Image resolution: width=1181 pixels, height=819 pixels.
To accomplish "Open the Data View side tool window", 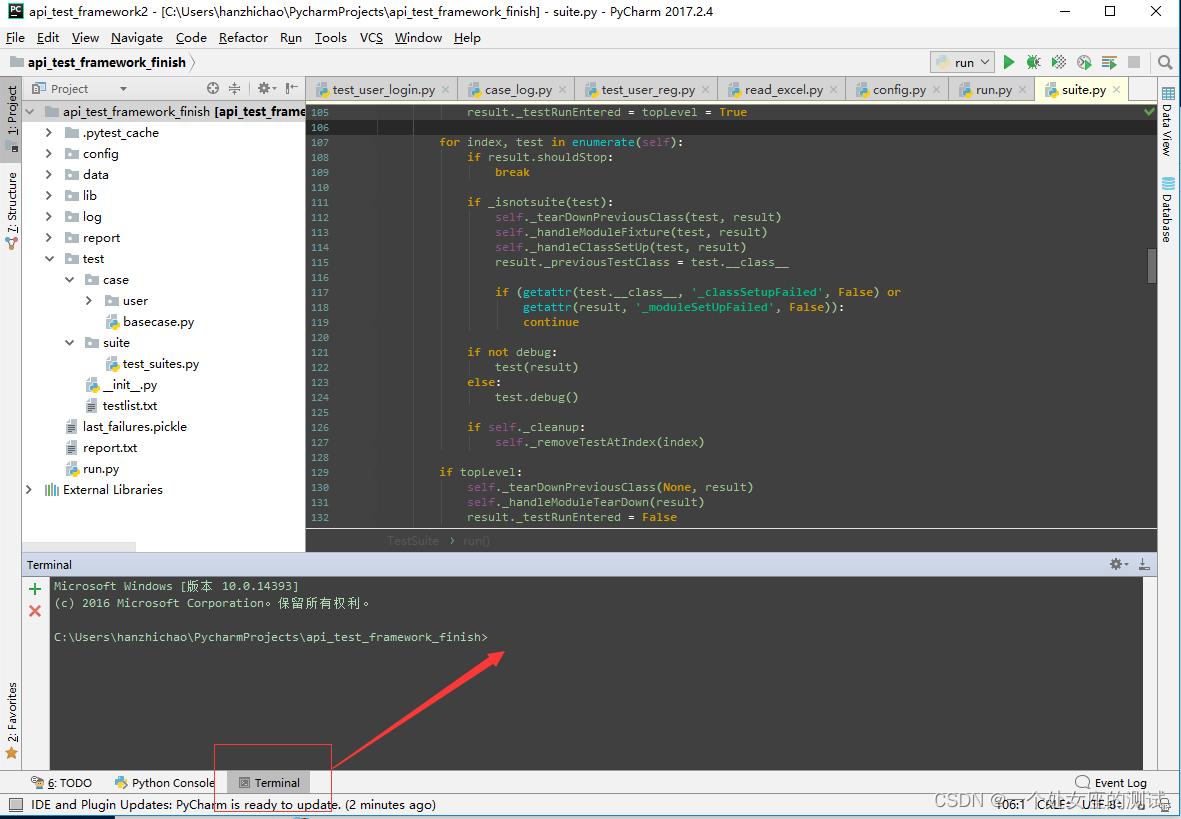I will click(x=1167, y=121).
